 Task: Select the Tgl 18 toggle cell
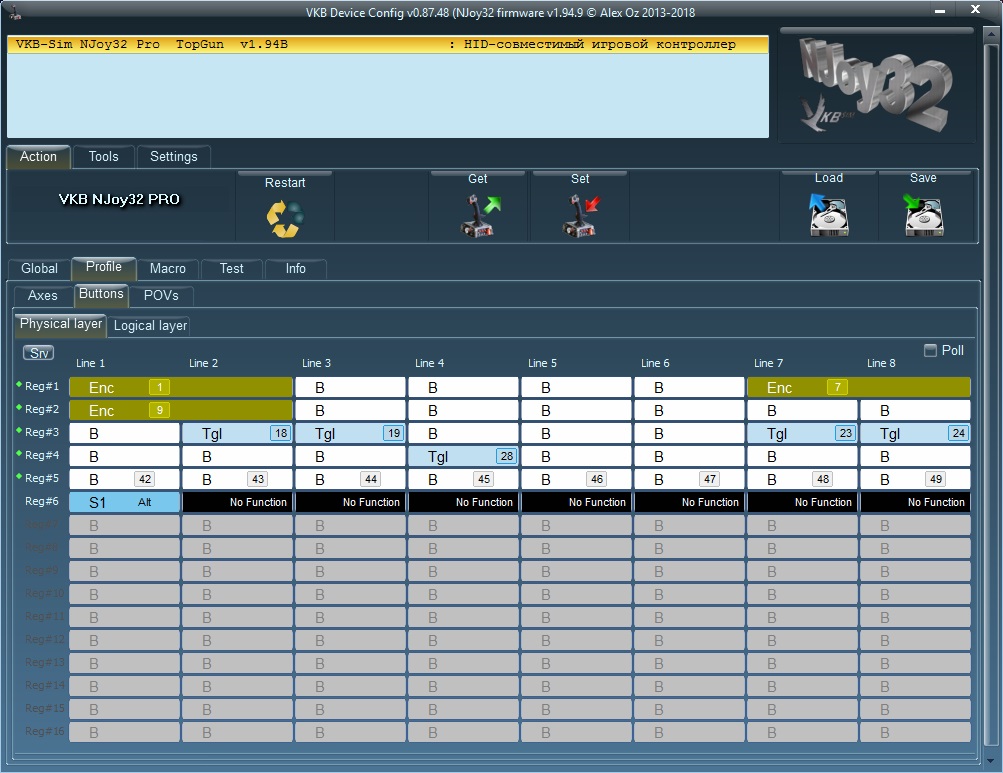(237, 433)
